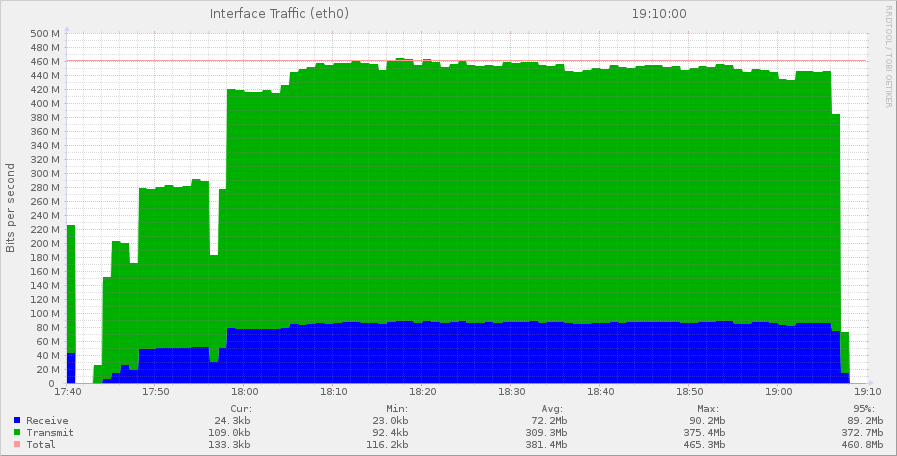Select the Receive legend label
Viewport: 897px width, 456px height.
pyautogui.click(x=47, y=421)
